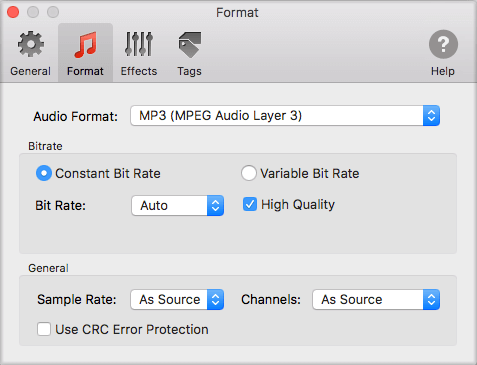Image resolution: width=477 pixels, height=365 pixels.
Task: Click the red close window button
Action: click(x=13, y=12)
